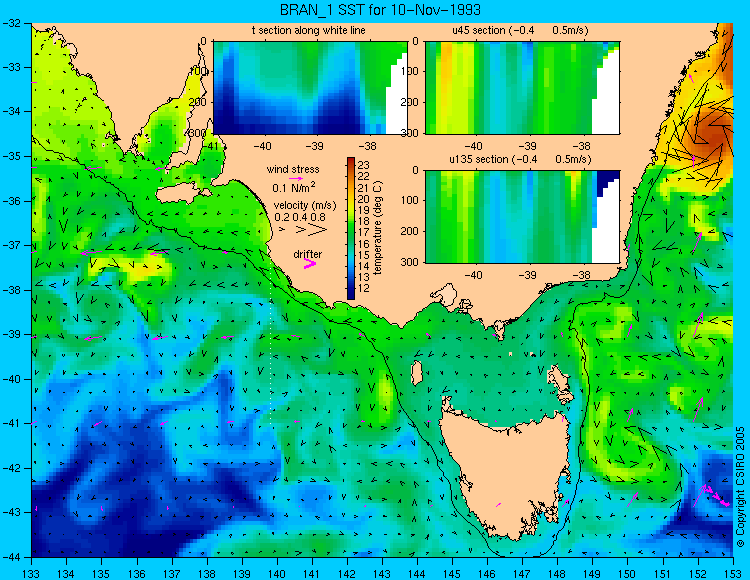Click the "0.2 0.4 0.8" velocity scale text
Image resolution: width=750 pixels, height=580 pixels.
coord(299,217)
